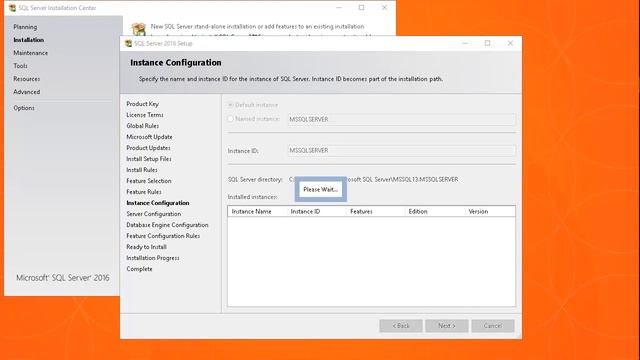The width and height of the screenshot is (640, 360).
Task: Open Planning in Installation Center sidebar
Action: pyautogui.click(x=25, y=27)
